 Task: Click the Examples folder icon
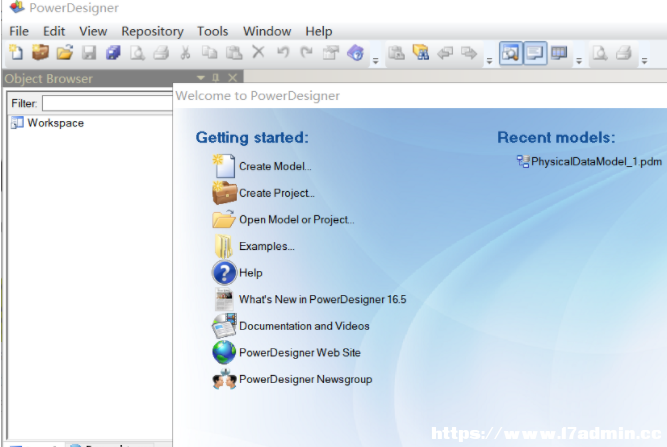[x=224, y=246]
